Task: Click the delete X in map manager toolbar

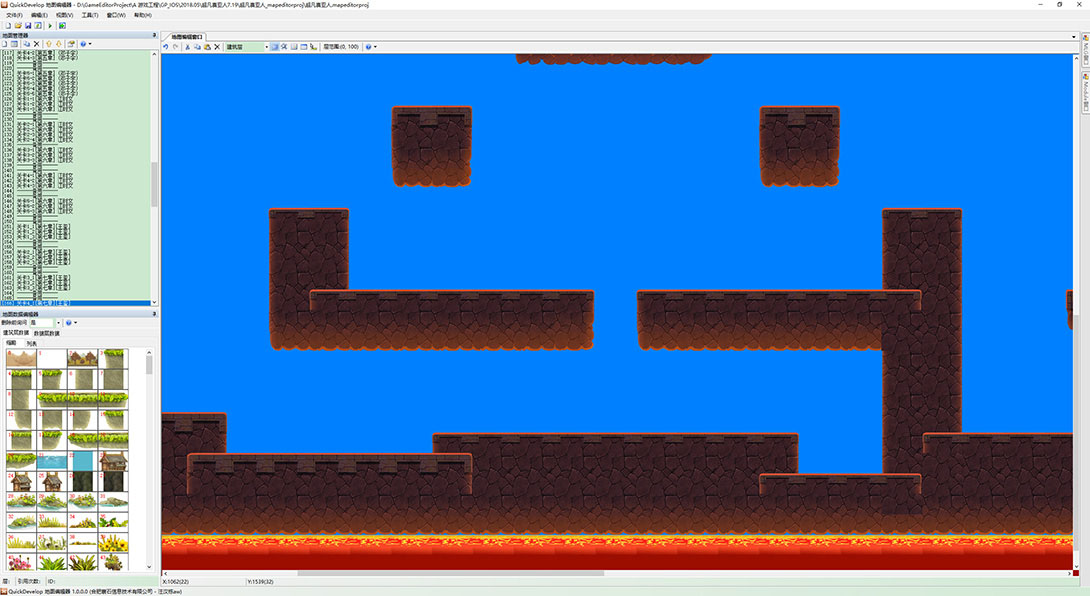Action: click(x=37, y=44)
